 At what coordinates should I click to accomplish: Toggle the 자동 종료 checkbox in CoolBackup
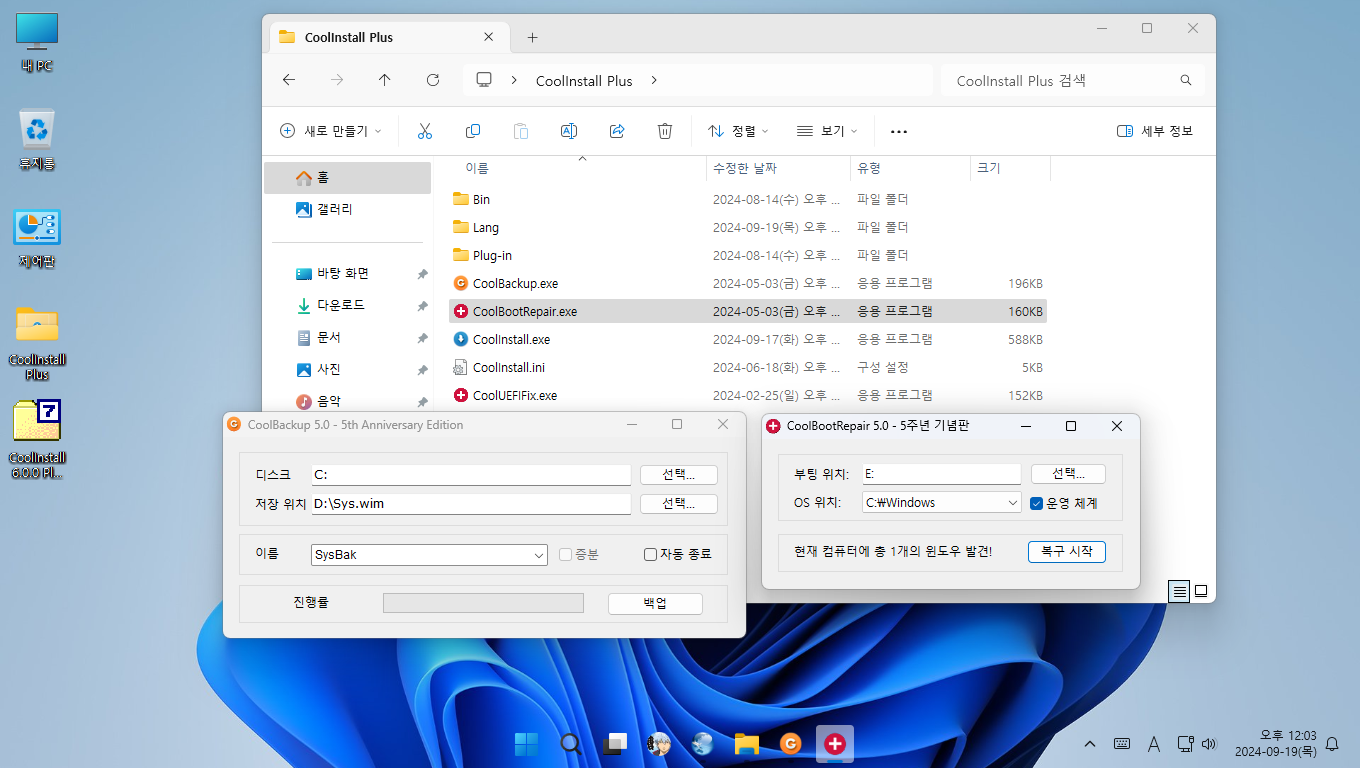[x=650, y=554]
